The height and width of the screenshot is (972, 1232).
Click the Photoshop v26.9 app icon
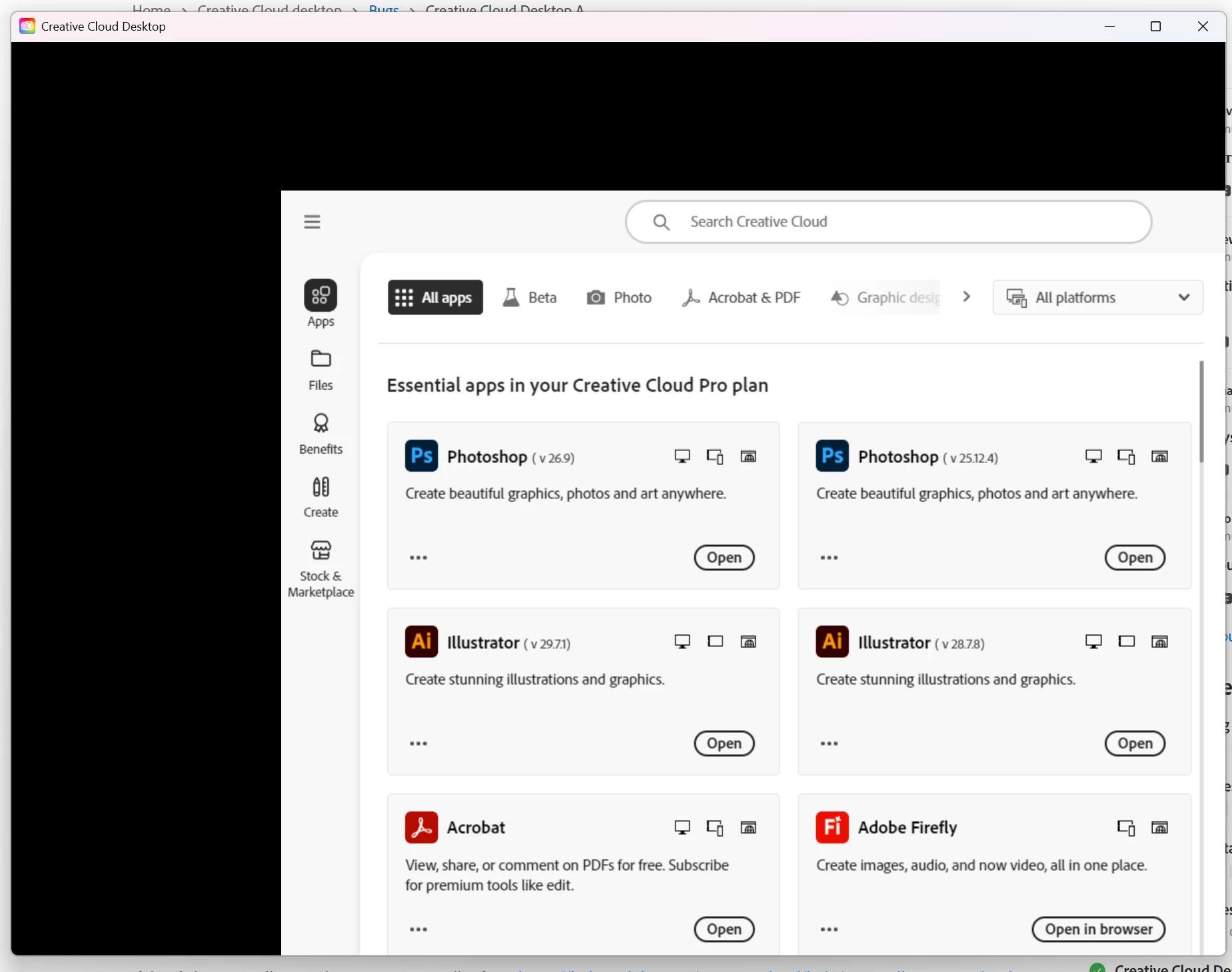[x=421, y=456]
